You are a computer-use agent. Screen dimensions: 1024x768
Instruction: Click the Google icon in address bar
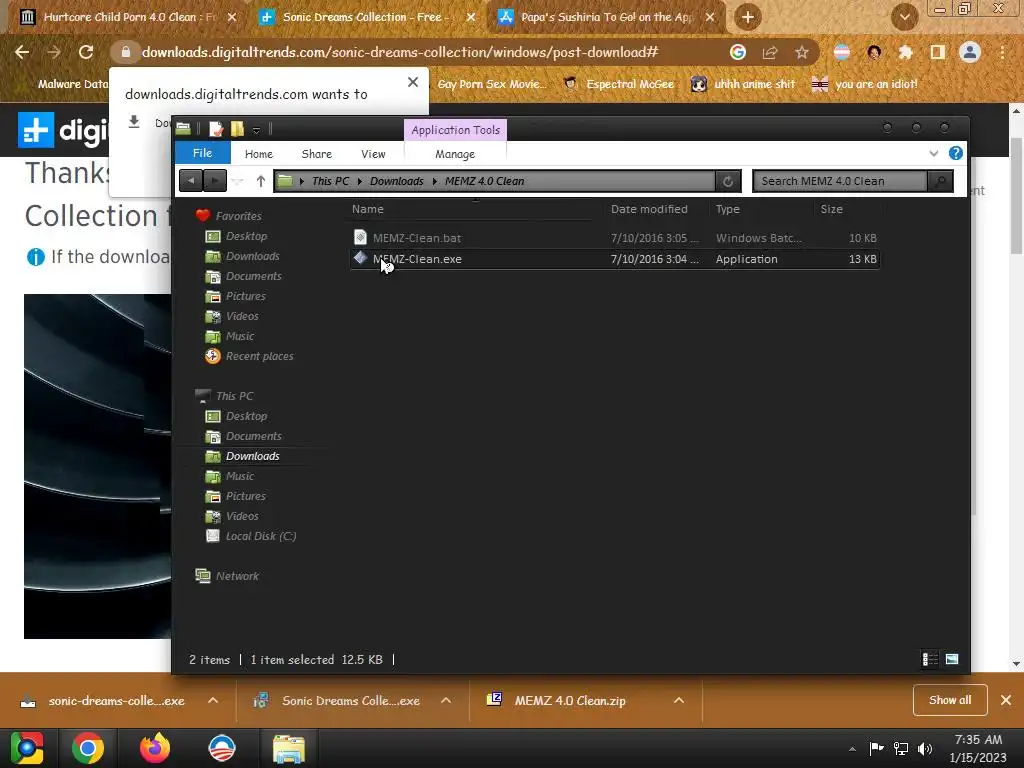click(737, 52)
